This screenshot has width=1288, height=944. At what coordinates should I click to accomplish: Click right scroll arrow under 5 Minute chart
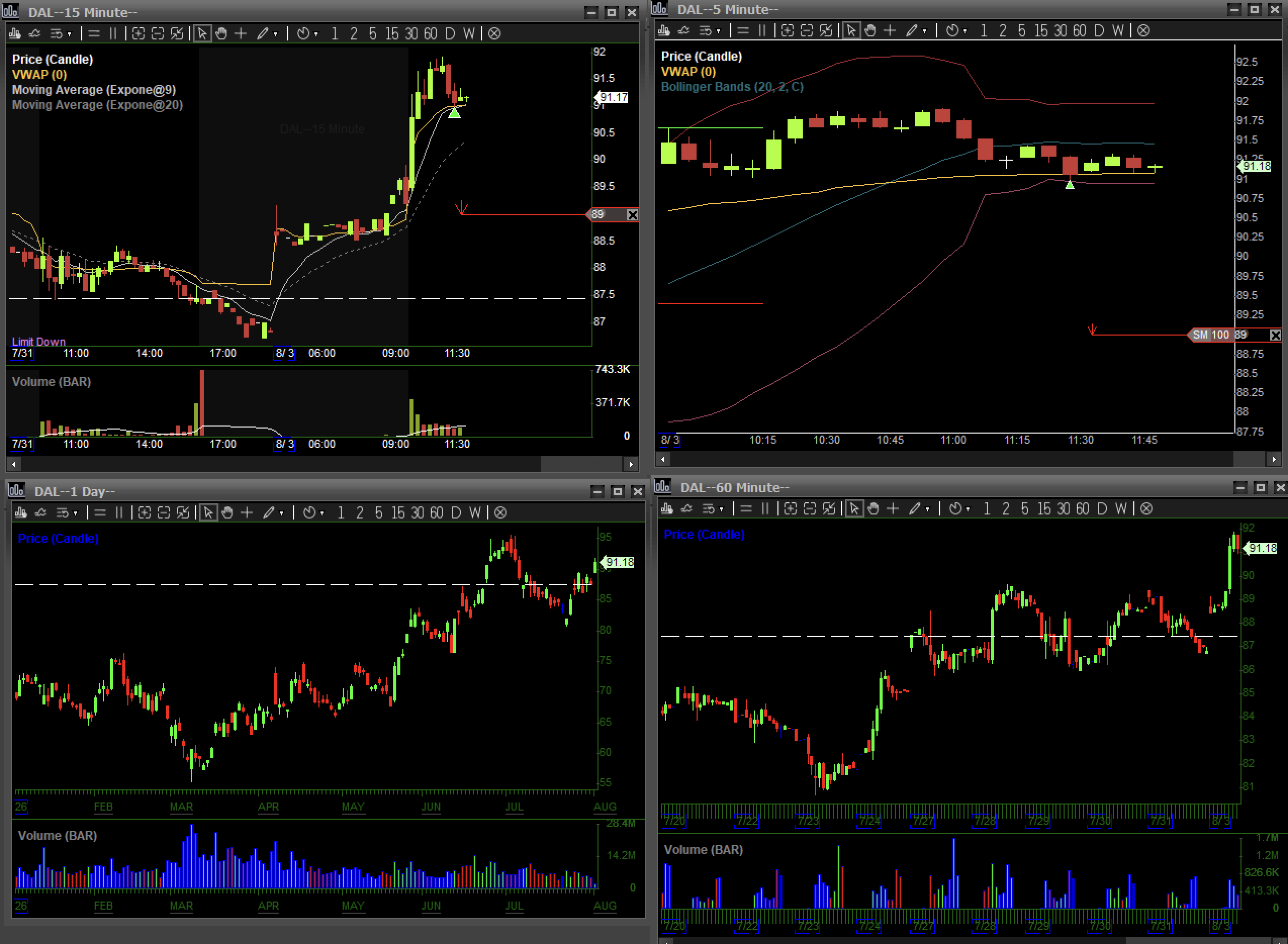pyautogui.click(x=1274, y=459)
